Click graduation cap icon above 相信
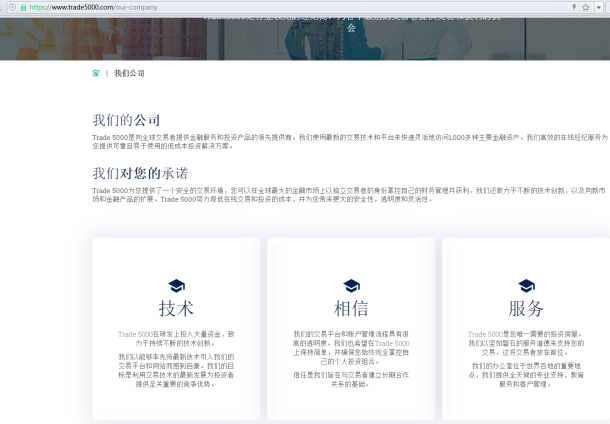 click(351, 286)
